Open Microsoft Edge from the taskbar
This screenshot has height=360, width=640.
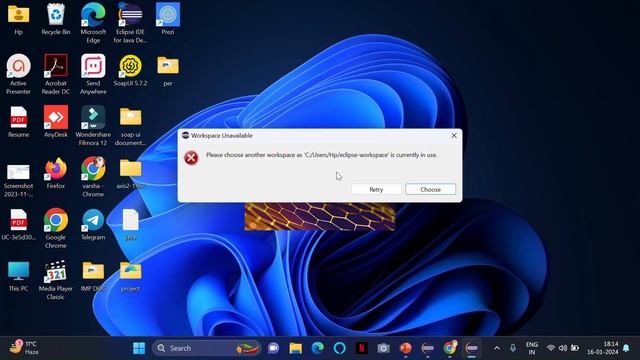click(318, 348)
